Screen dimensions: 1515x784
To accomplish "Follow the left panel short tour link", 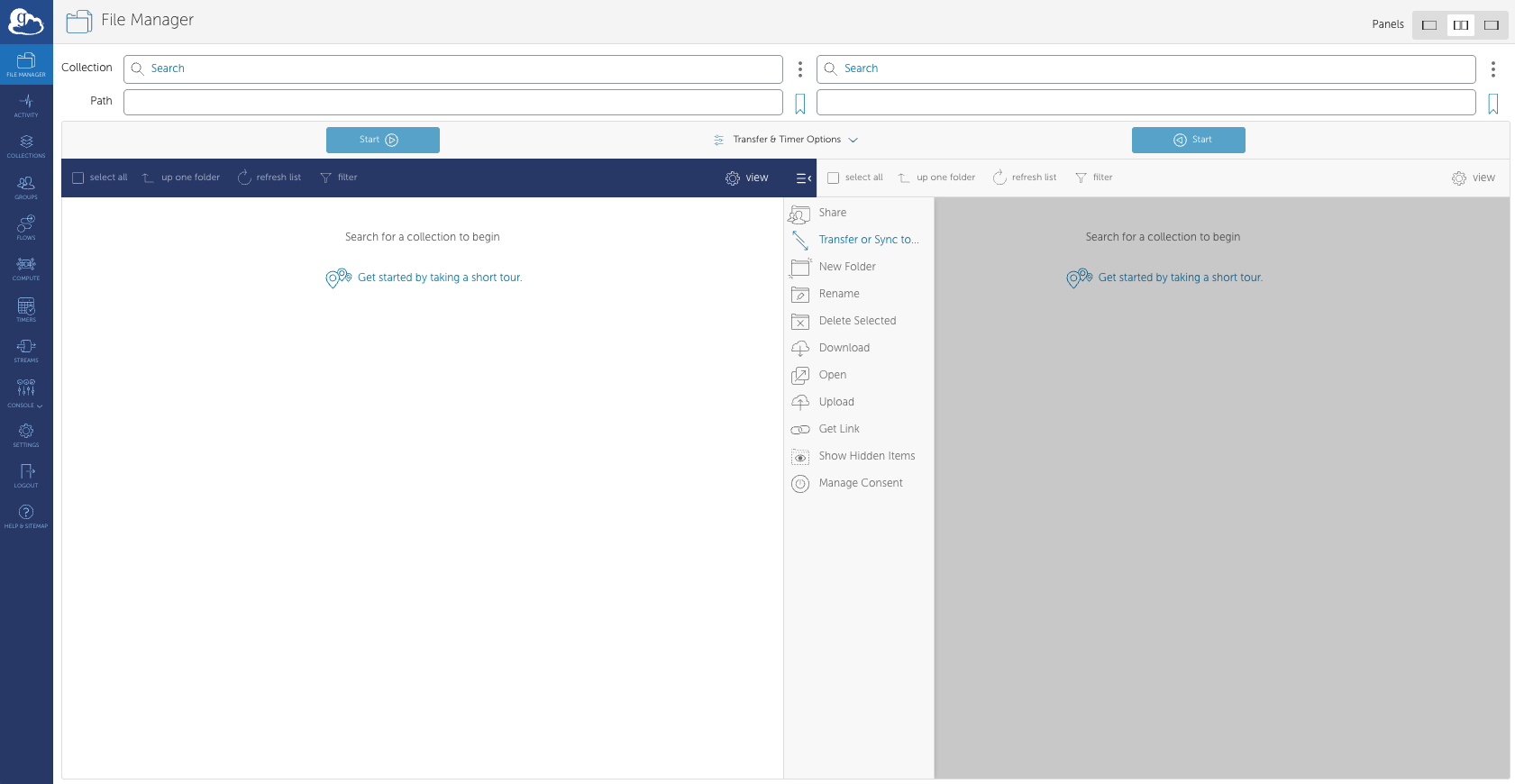I will click(x=439, y=278).
